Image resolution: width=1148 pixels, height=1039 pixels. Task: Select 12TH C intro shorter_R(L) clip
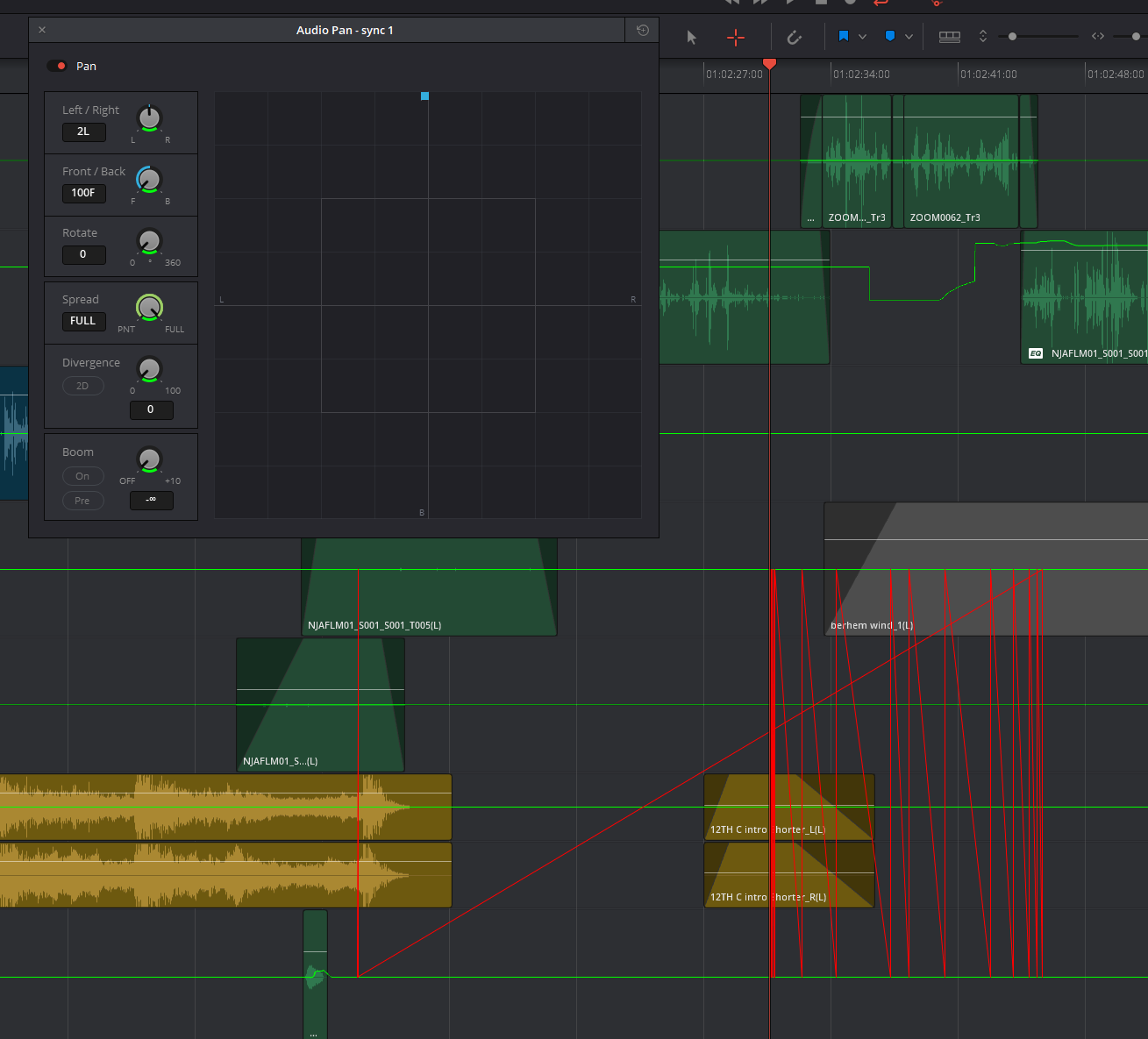pos(789,874)
